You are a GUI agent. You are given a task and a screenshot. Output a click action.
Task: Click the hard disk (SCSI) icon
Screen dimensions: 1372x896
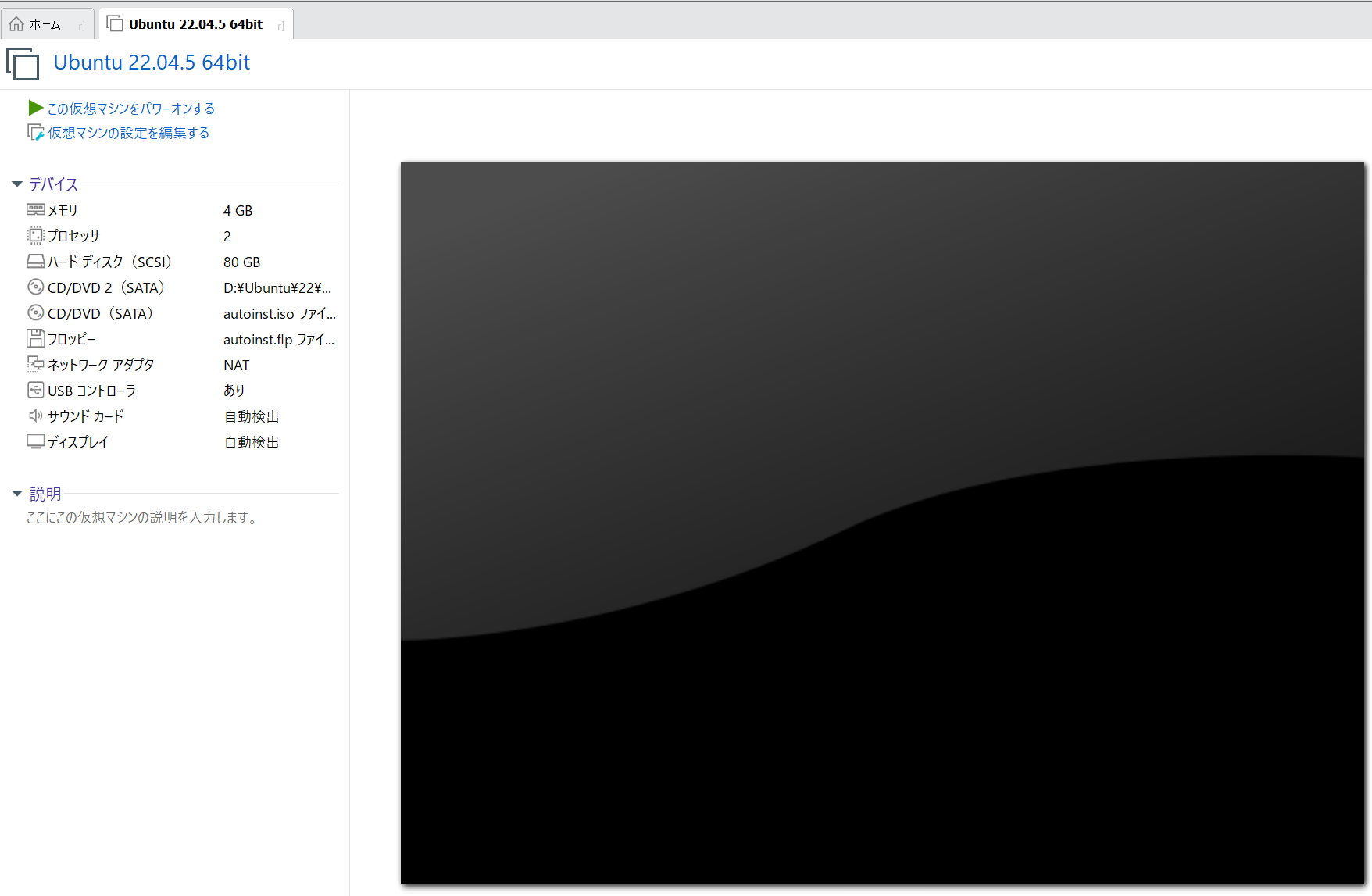tap(35, 262)
